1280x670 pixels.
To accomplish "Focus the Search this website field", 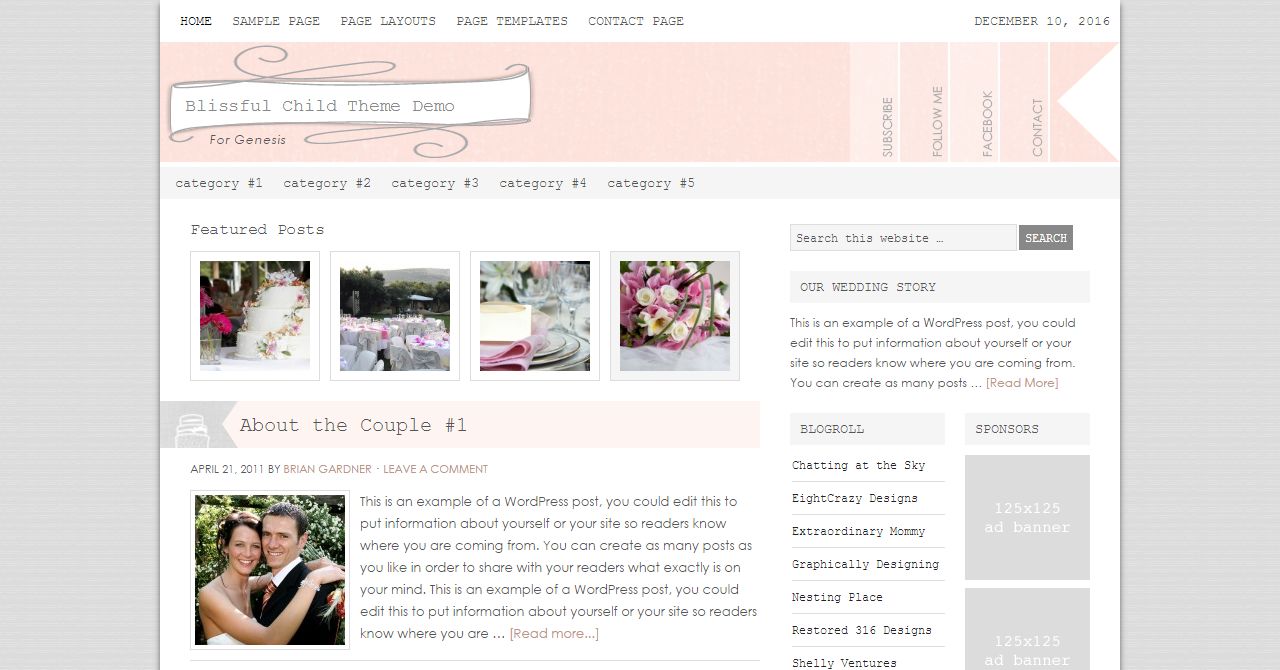I will [x=903, y=238].
